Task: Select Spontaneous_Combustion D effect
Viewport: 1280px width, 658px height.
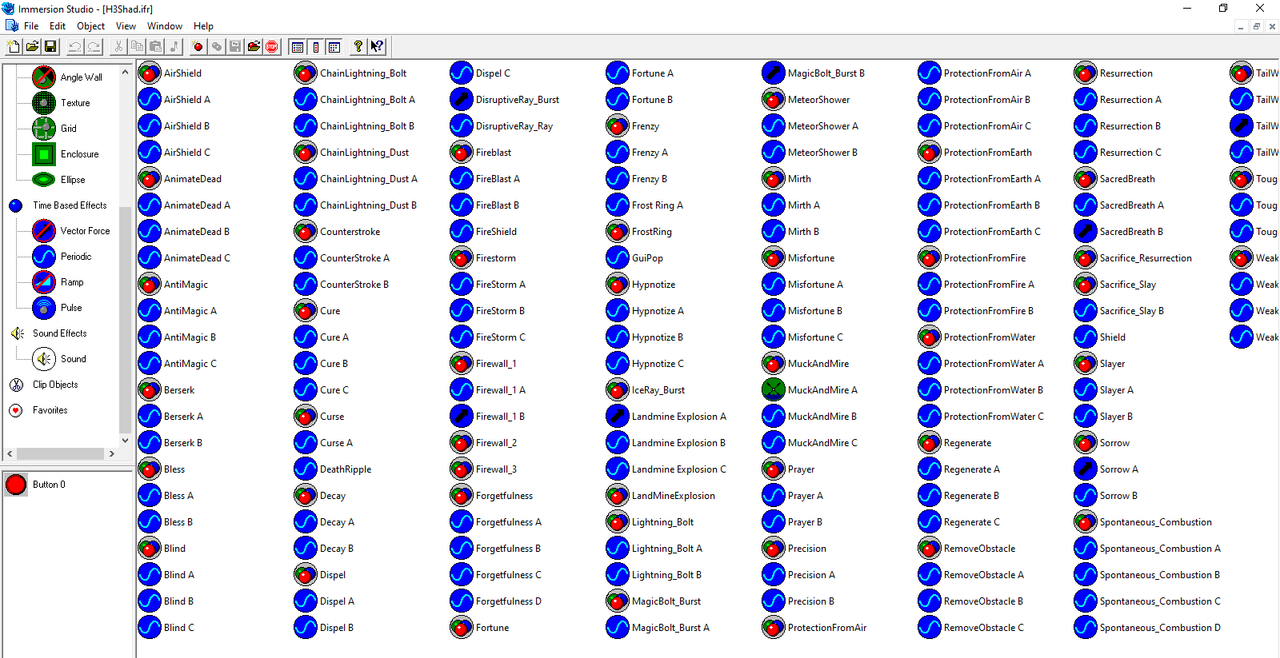Action: click(x=1148, y=628)
